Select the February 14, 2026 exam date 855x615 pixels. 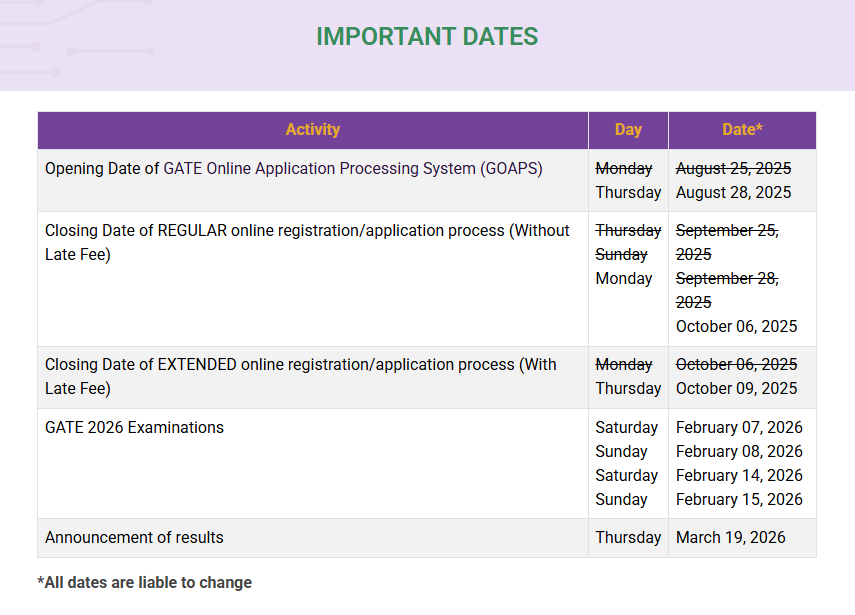(x=739, y=476)
